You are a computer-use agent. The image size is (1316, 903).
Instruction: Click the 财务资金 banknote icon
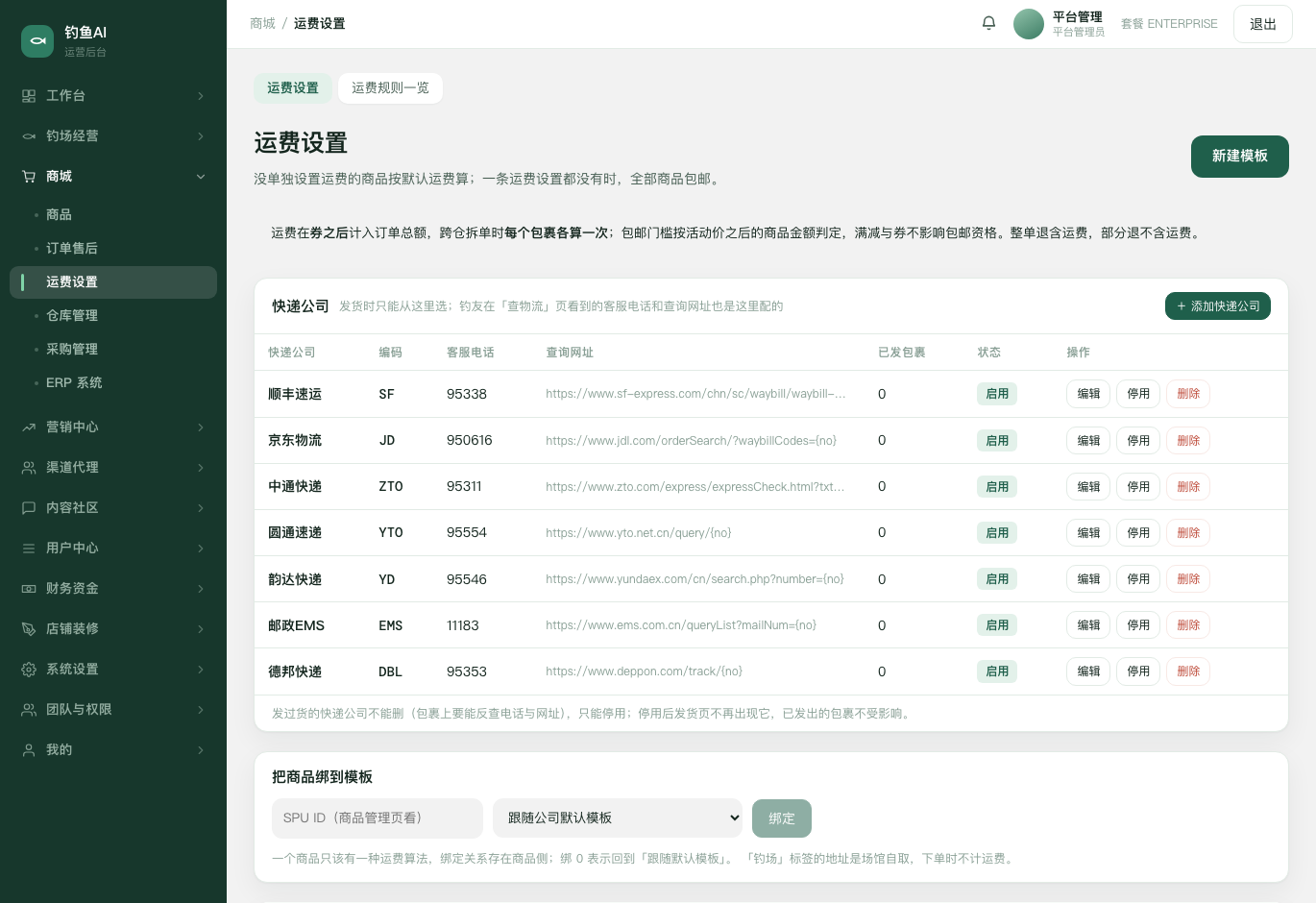tap(29, 589)
